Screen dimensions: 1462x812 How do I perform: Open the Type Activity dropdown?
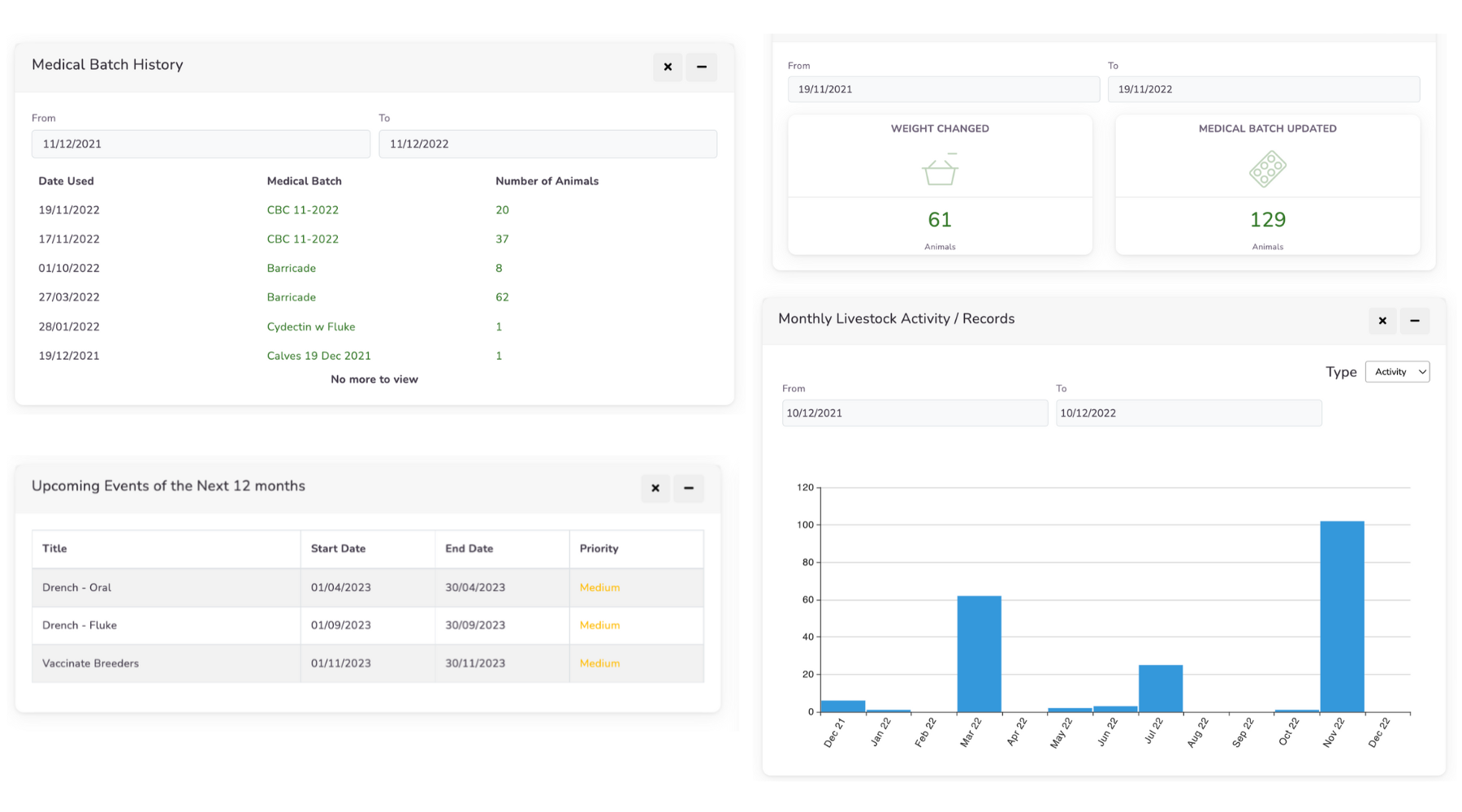[1397, 372]
